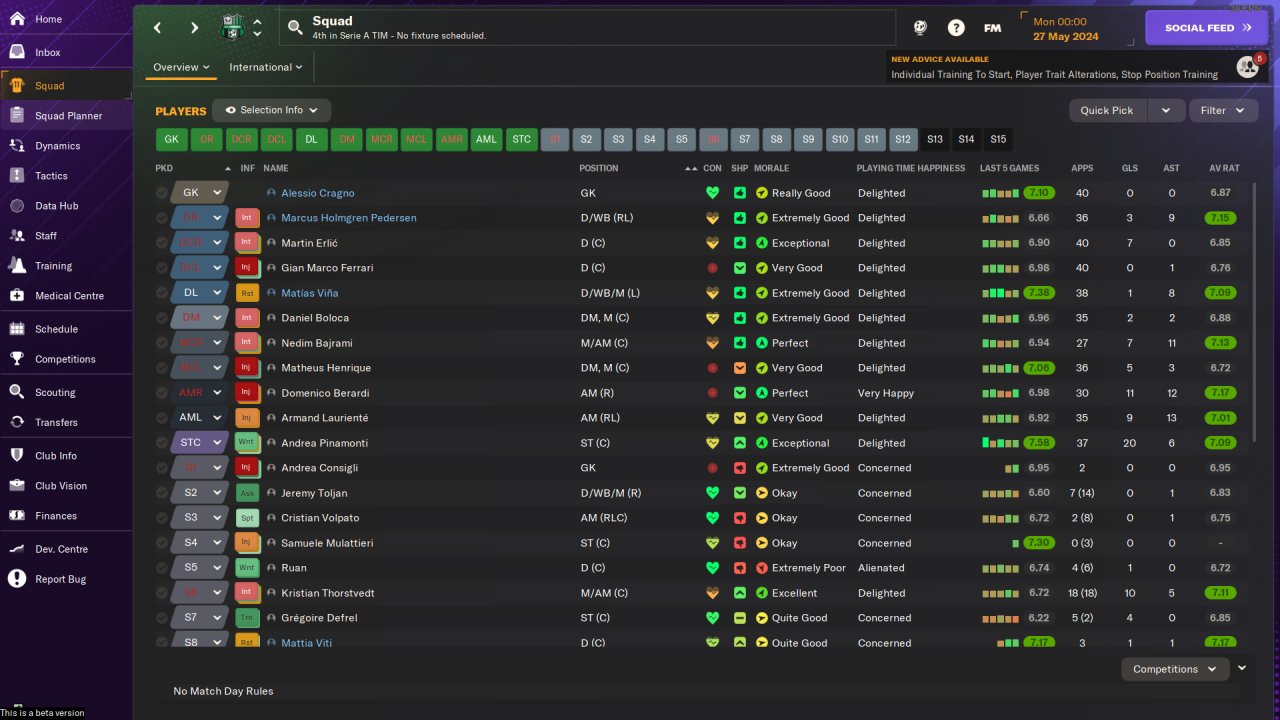
Task: Click the Int status icon for Marcus Holmgren Pedersen
Action: point(247,218)
